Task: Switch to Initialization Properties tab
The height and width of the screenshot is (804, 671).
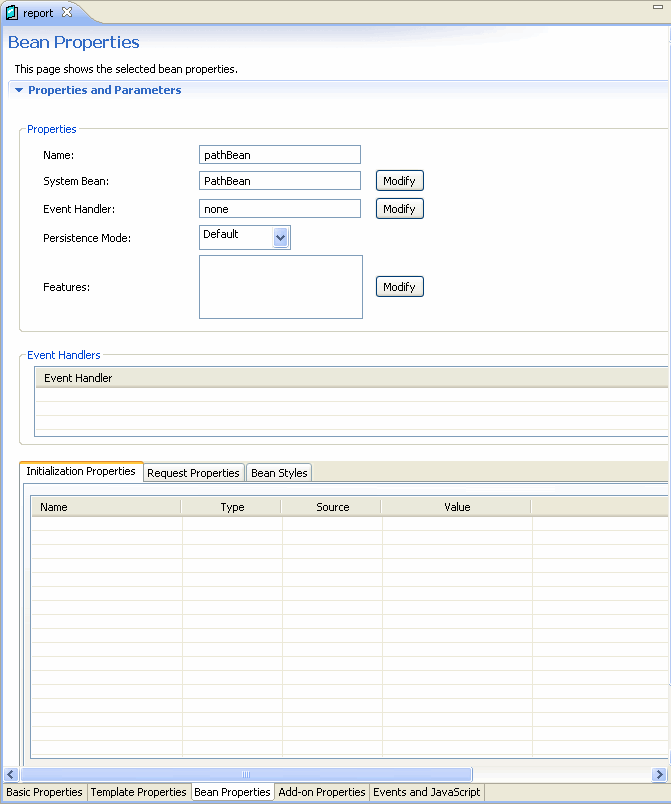Action: 81,471
